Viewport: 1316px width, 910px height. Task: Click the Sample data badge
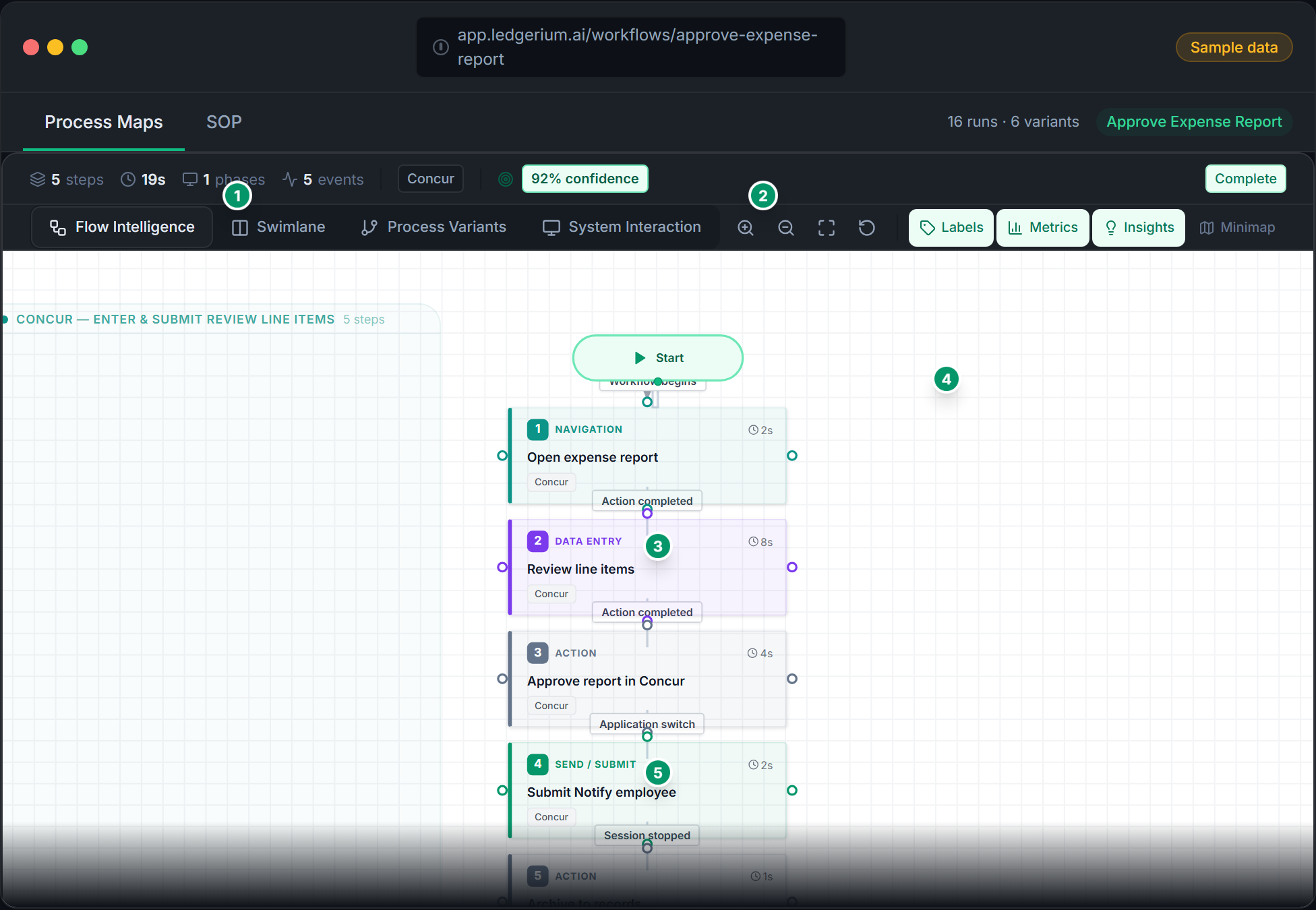point(1234,47)
